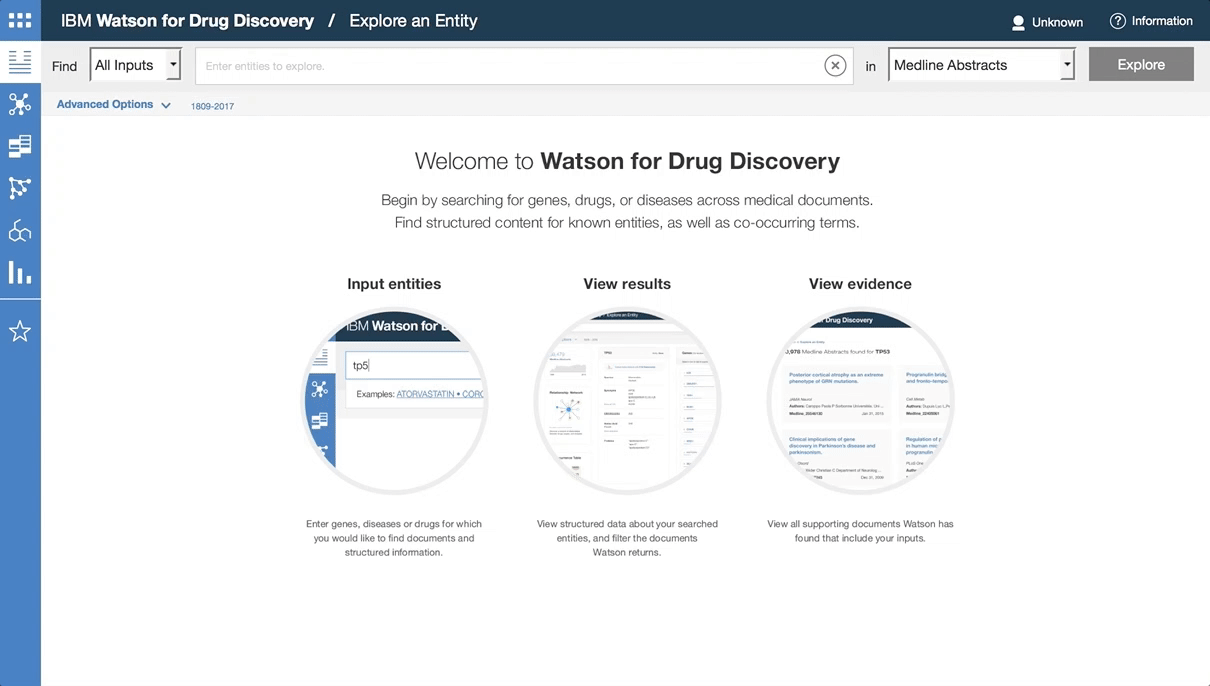Click the Input entities preview thumbnail
This screenshot has width=1210, height=686.
click(x=395, y=400)
